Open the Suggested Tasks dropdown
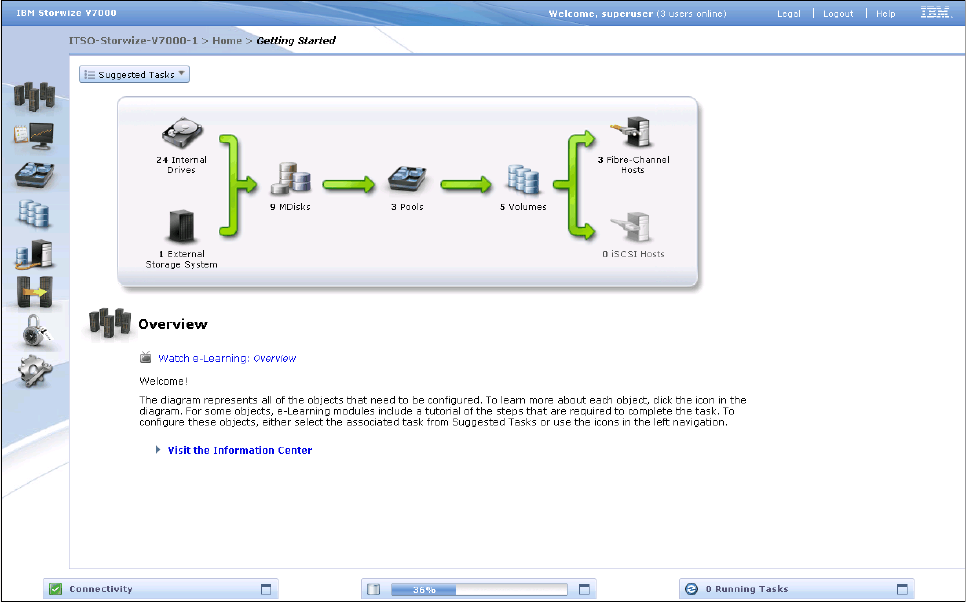Screen dimensions: 966x602 pyautogui.click(x=134, y=74)
